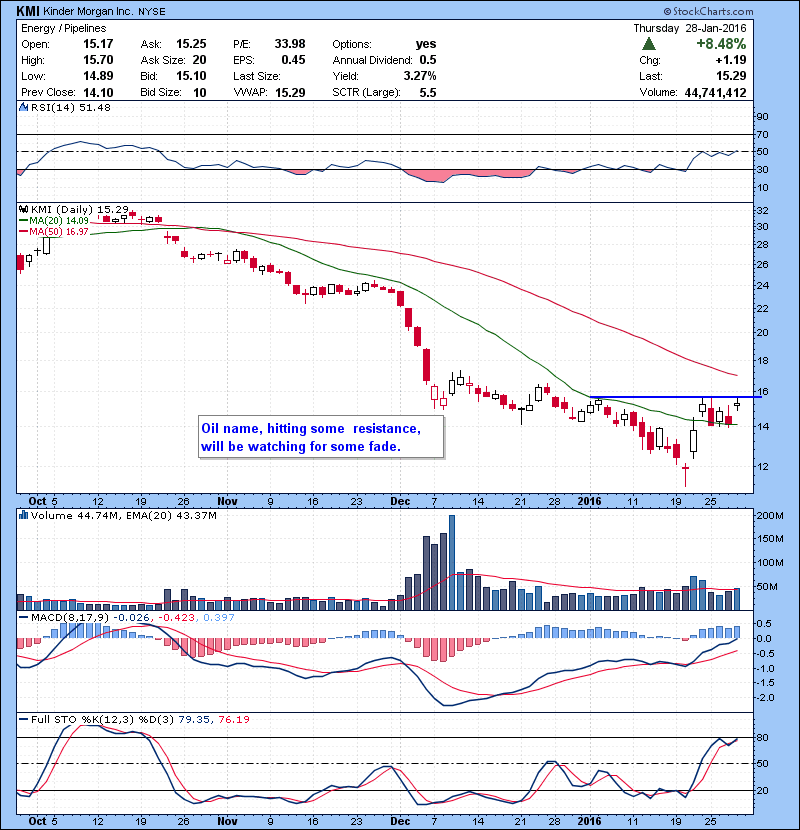Click the KMI ticker symbol title
Screen dimensions: 800x830
pos(28,11)
